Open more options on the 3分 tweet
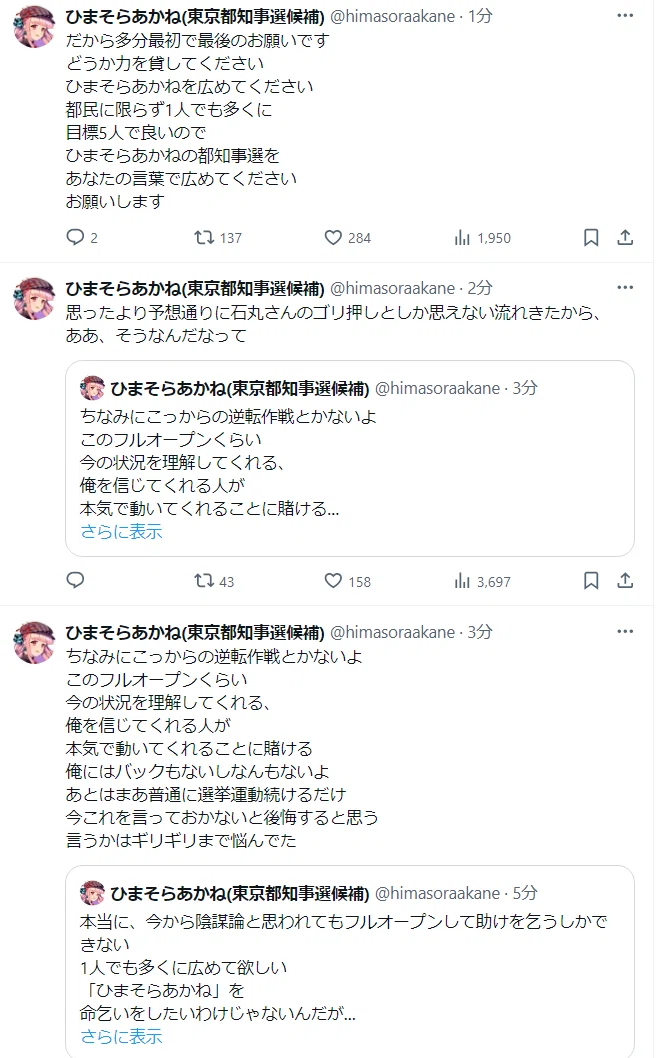The width and height of the screenshot is (660, 1058). coord(626,632)
